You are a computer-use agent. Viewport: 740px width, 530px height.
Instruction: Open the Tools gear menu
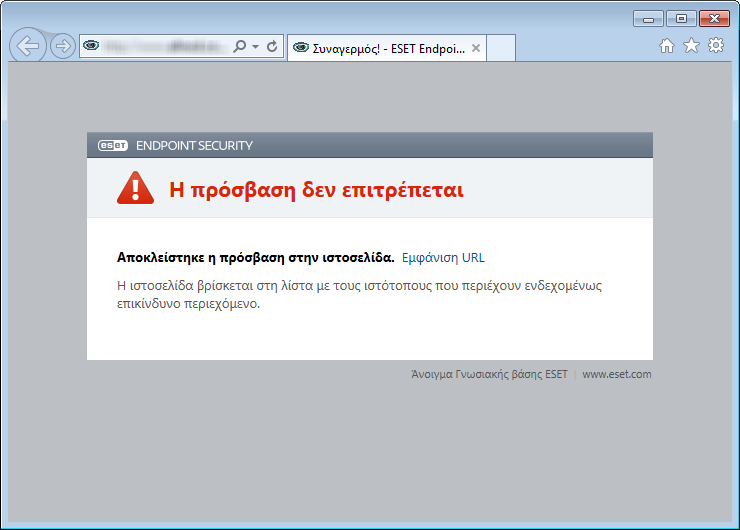click(x=716, y=45)
